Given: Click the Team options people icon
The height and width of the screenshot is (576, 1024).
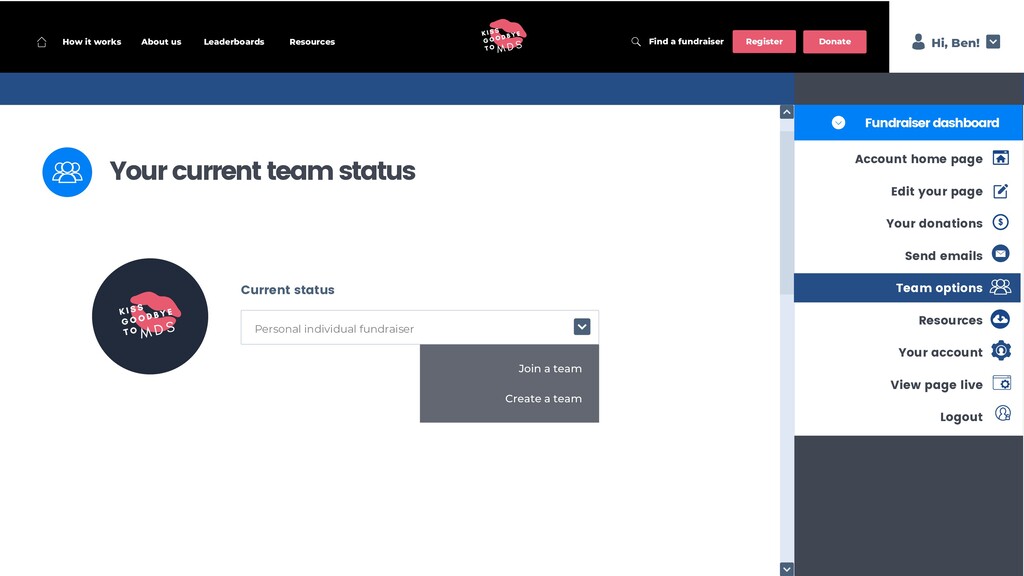Looking at the screenshot, I should (x=1000, y=287).
